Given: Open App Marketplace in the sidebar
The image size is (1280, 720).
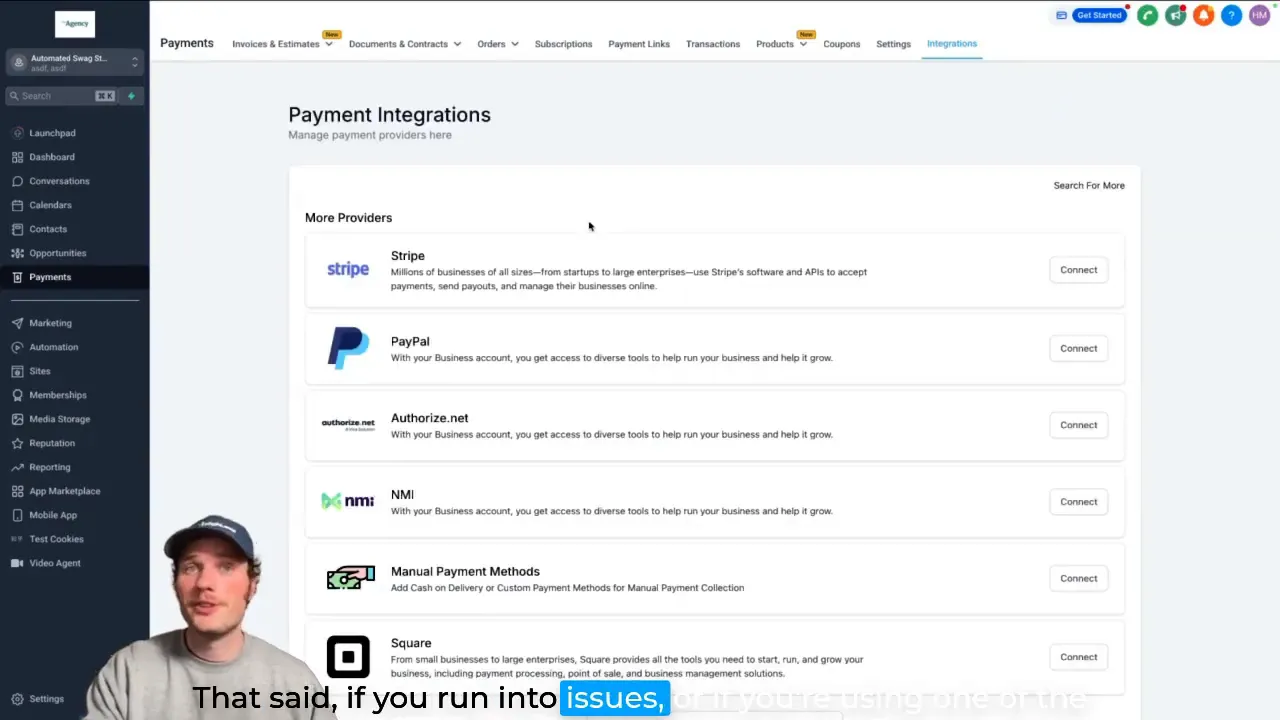Looking at the screenshot, I should [x=64, y=491].
